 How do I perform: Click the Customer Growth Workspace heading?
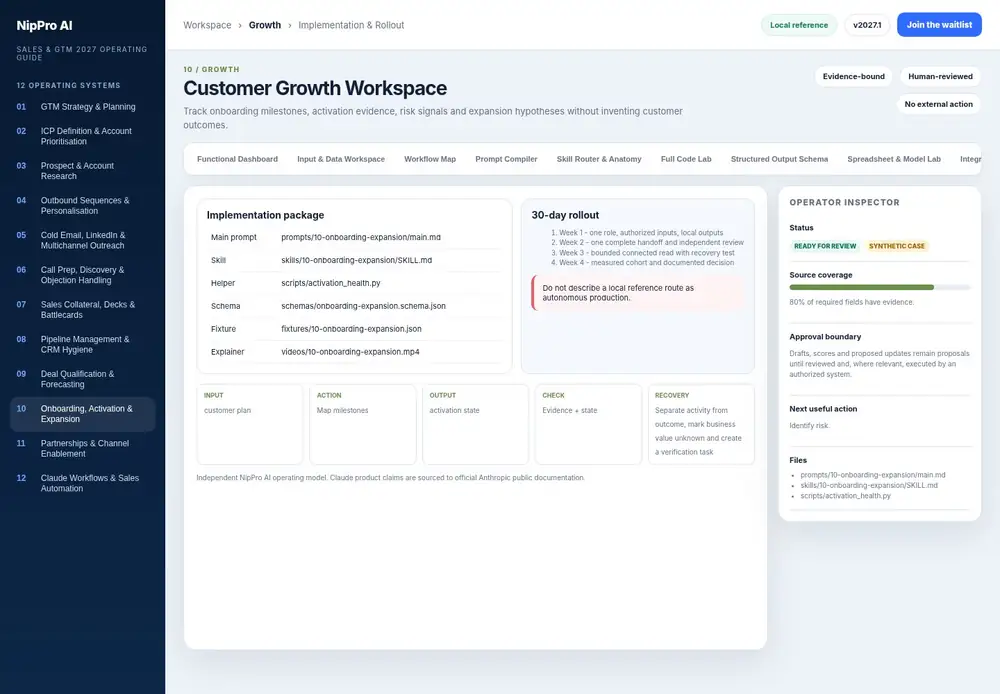315,88
